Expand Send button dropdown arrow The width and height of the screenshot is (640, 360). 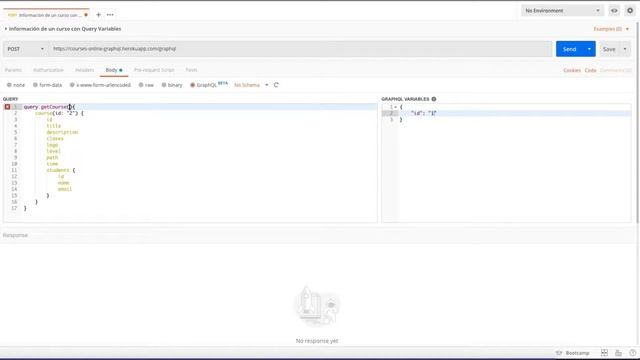(589, 49)
